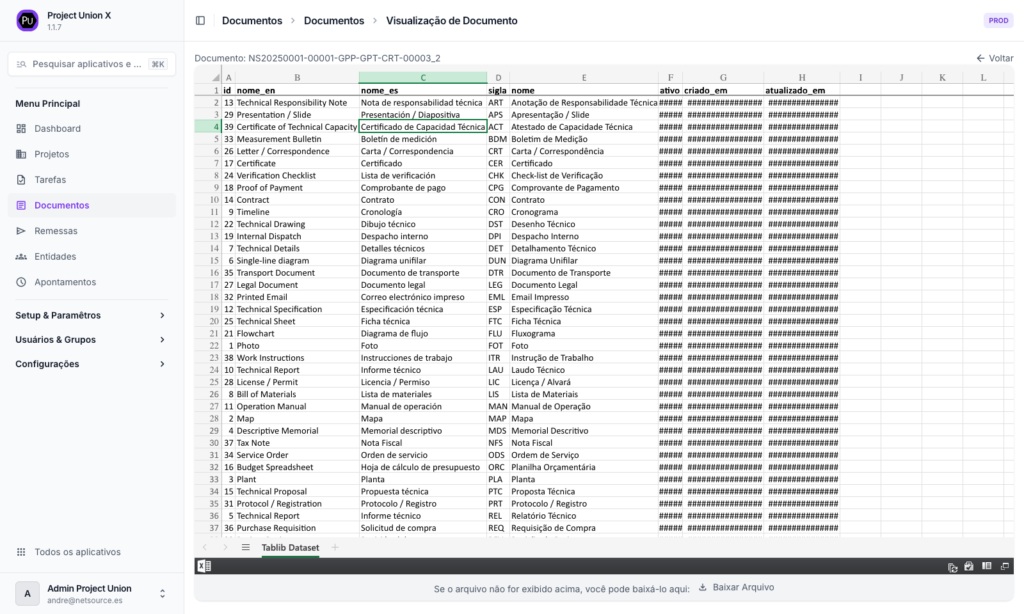Add a new sheet with plus icon
This screenshot has width=1024, height=614.
(335, 547)
